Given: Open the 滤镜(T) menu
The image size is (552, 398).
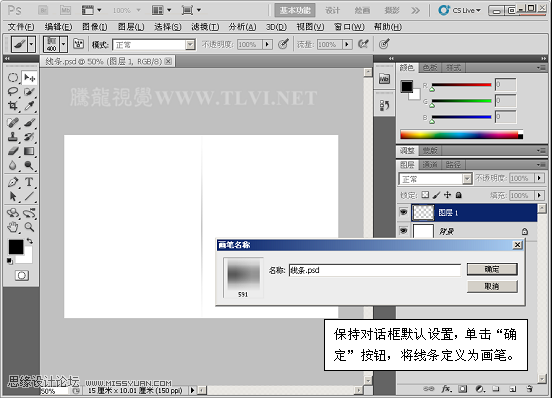Looking at the screenshot, I should point(205,27).
